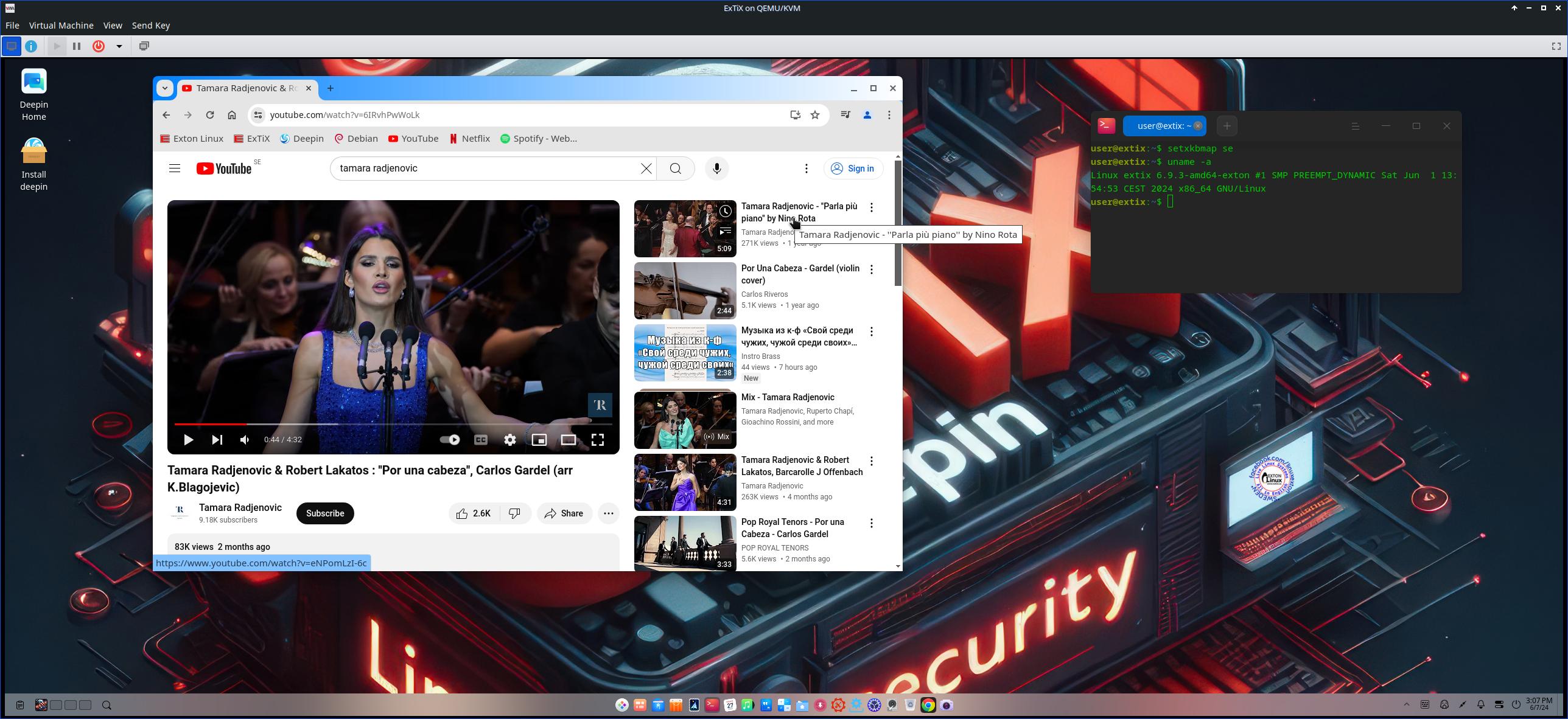The image size is (1568, 719).
Task: Open options for Pop Royal Tenors video
Action: pyautogui.click(x=872, y=523)
